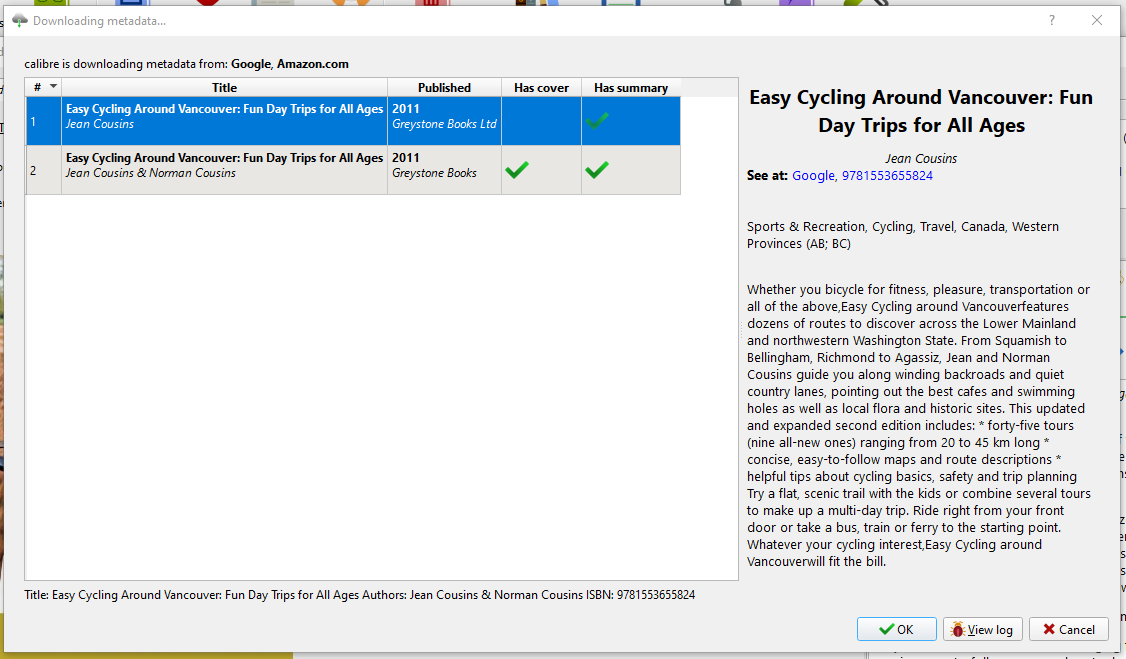Sort by the Has summary column header
Image resolution: width=1126 pixels, height=659 pixels.
[x=631, y=88]
